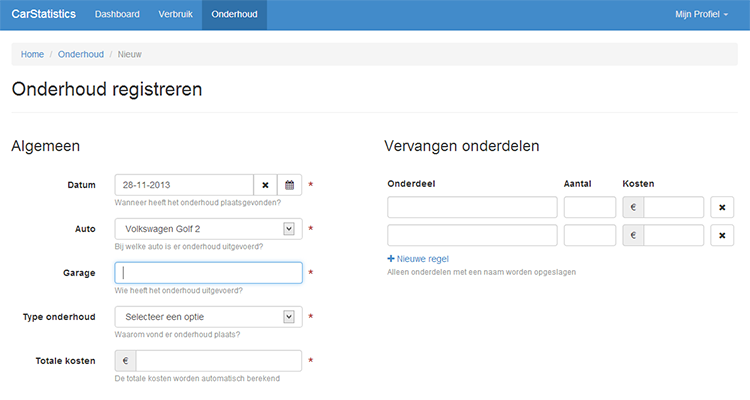Click the Home breadcrumb link
Image resolution: width=750 pixels, height=400 pixels.
tap(32, 54)
